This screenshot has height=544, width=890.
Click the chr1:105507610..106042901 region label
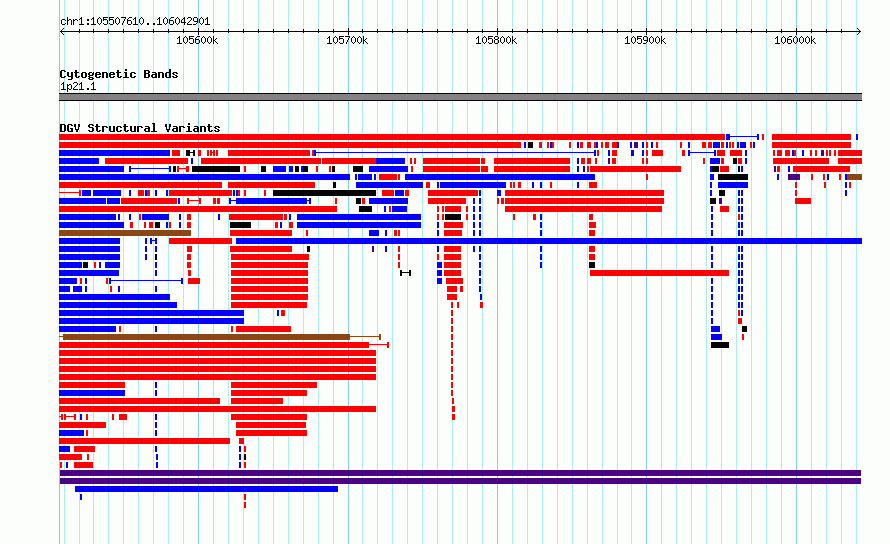[135, 22]
